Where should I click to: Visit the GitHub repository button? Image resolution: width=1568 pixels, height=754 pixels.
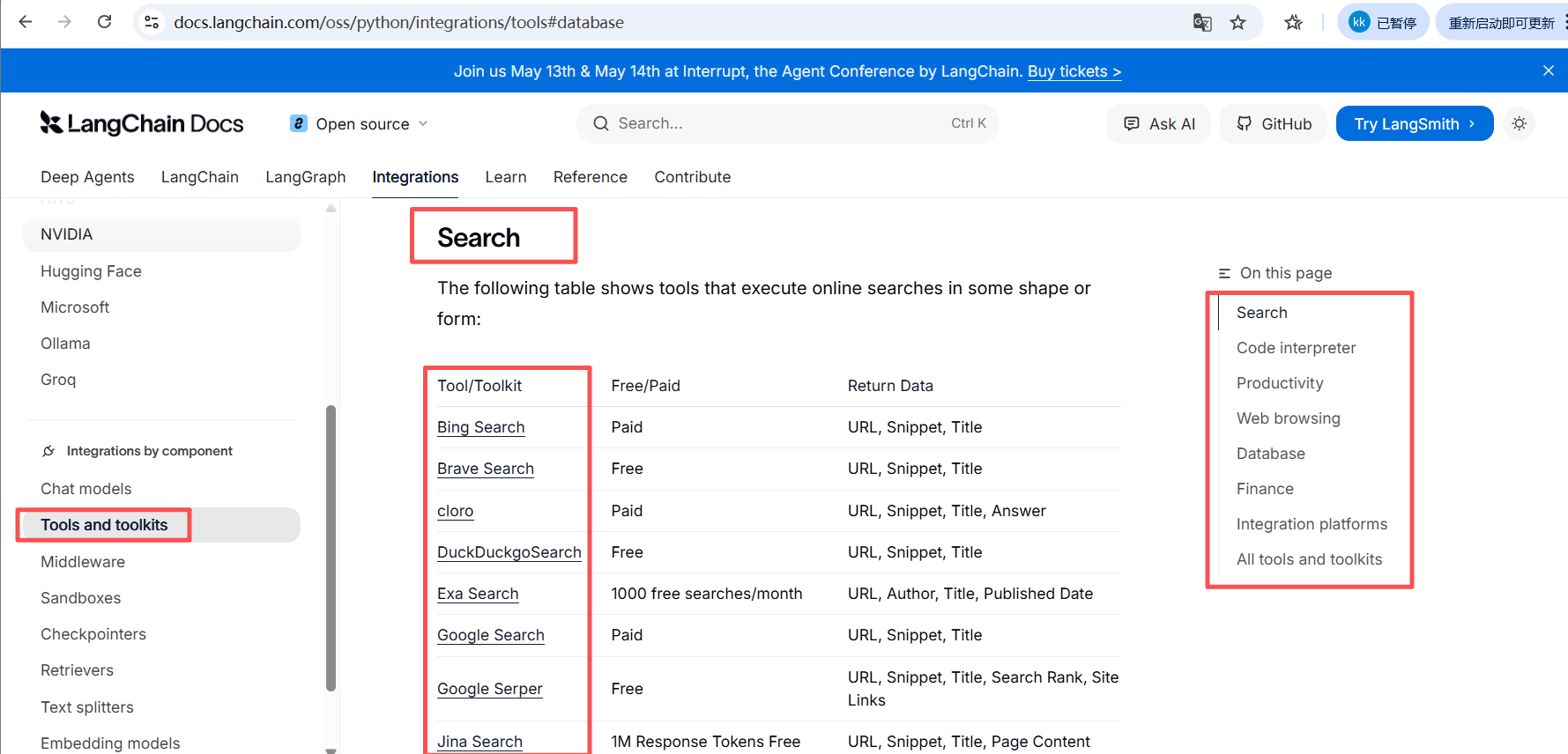1274,124
